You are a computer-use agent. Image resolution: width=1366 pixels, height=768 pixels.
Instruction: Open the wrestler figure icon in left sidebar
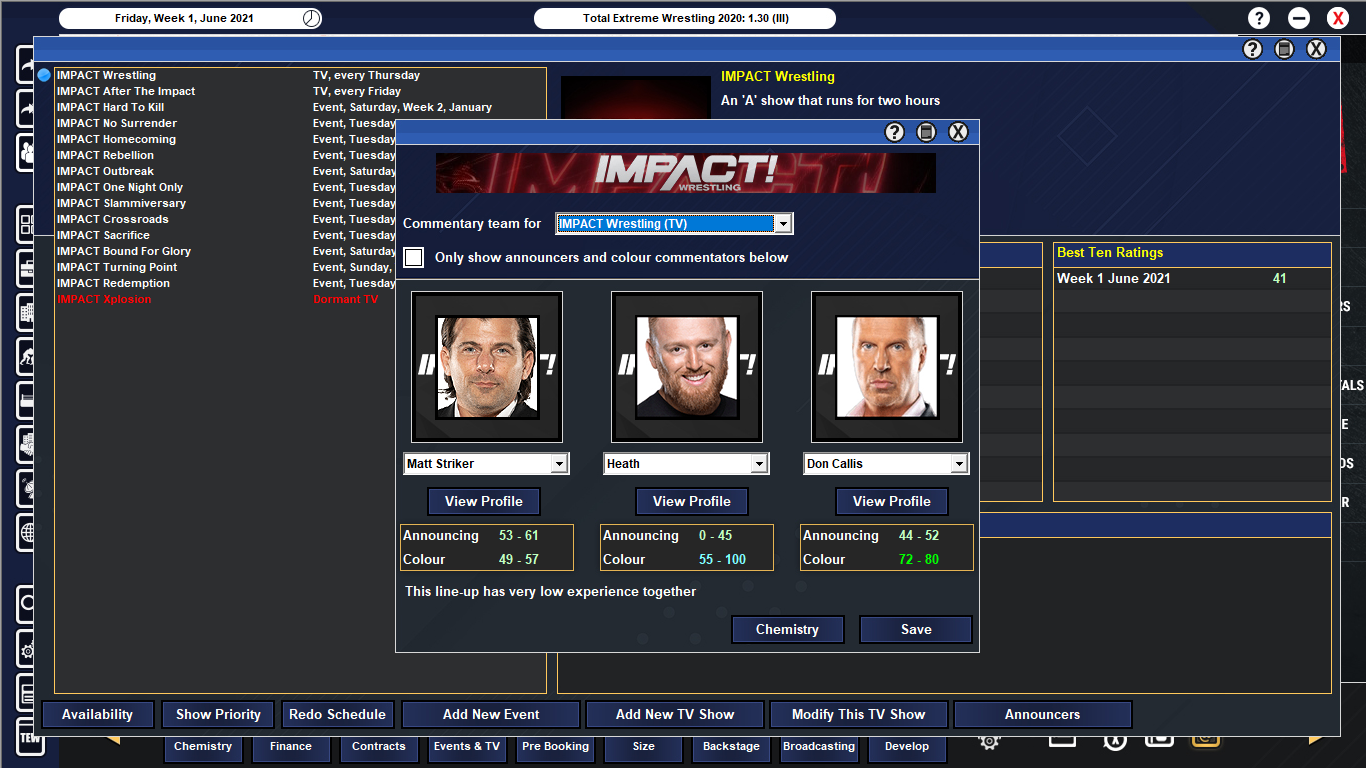pos(26,357)
